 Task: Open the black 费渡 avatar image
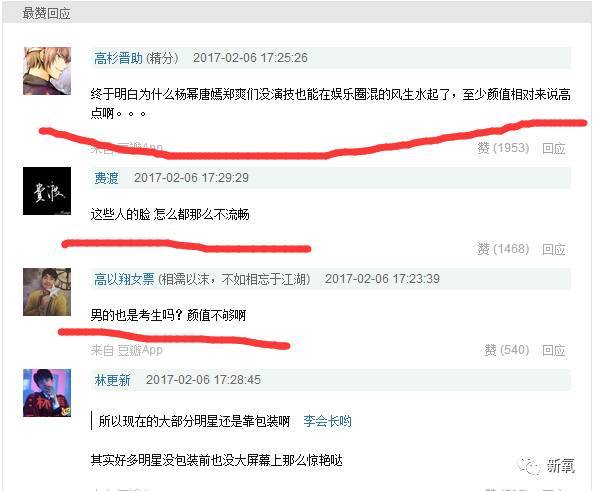[x=47, y=191]
